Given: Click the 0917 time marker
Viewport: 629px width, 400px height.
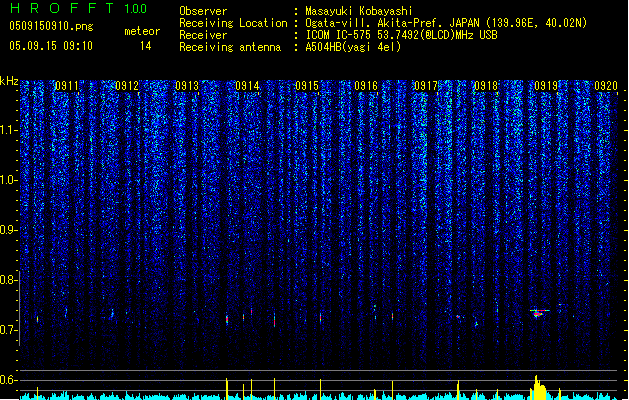Looking at the screenshot, I should [426, 86].
